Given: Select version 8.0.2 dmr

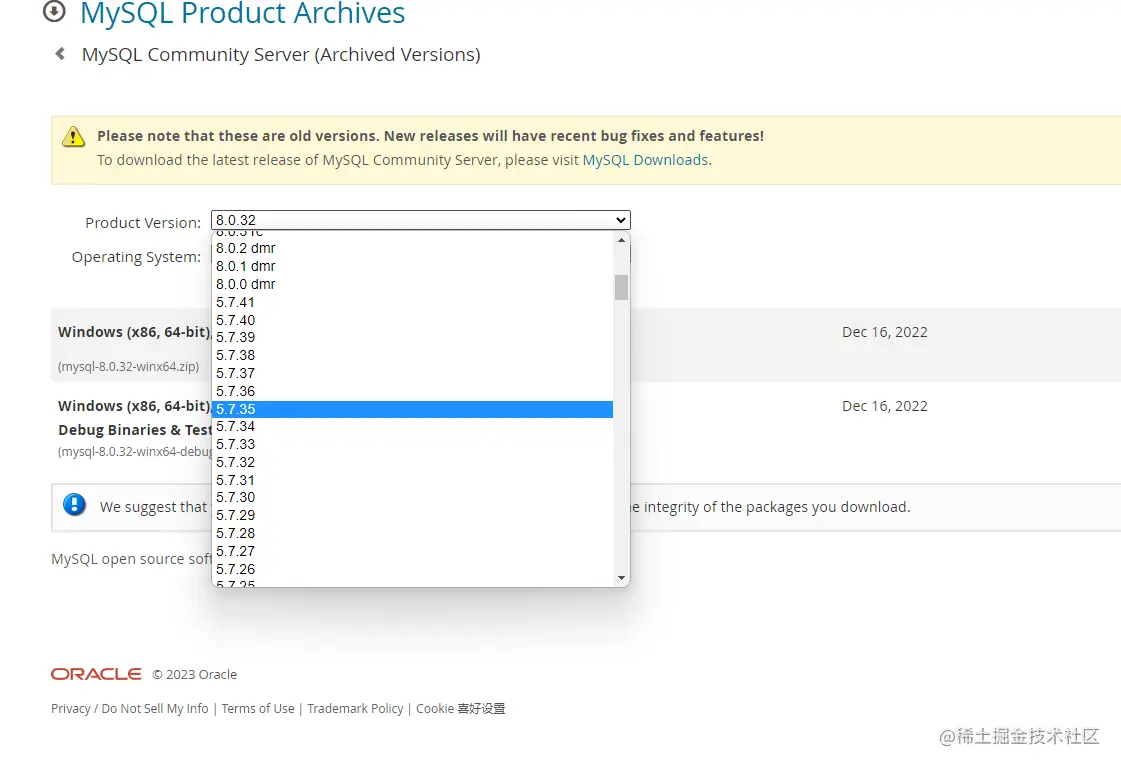Looking at the screenshot, I should pyautogui.click(x=413, y=248).
